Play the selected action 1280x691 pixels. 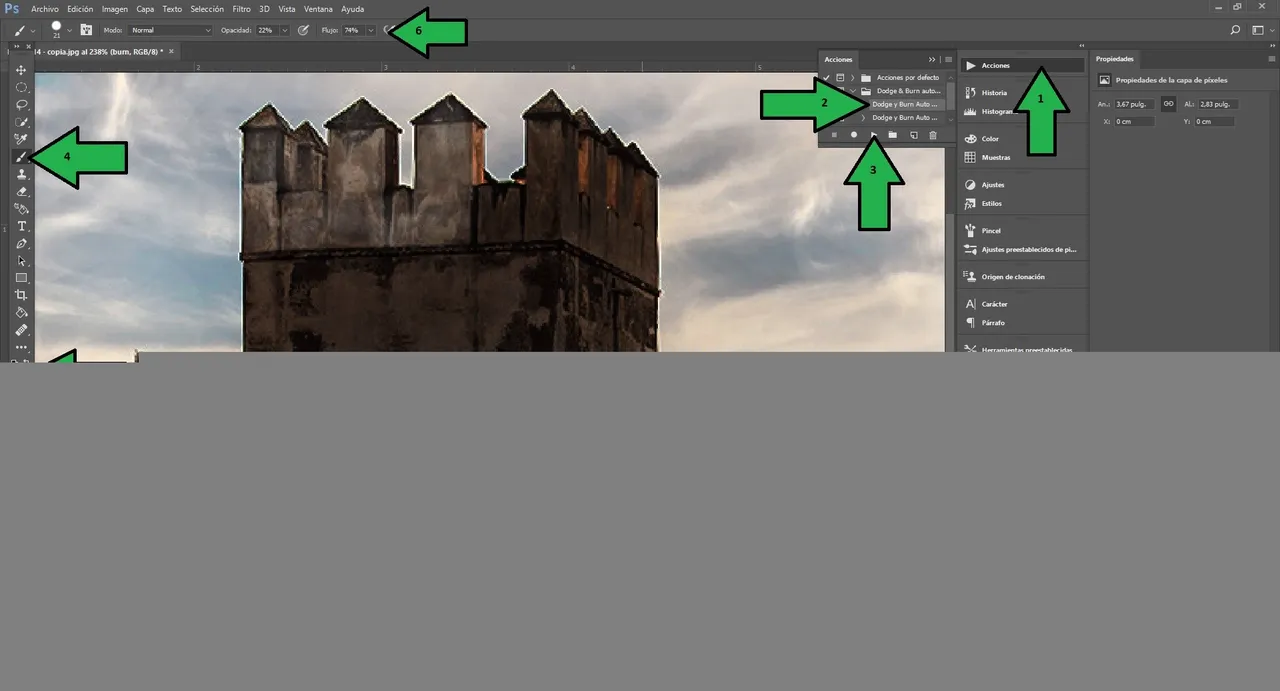(x=874, y=135)
